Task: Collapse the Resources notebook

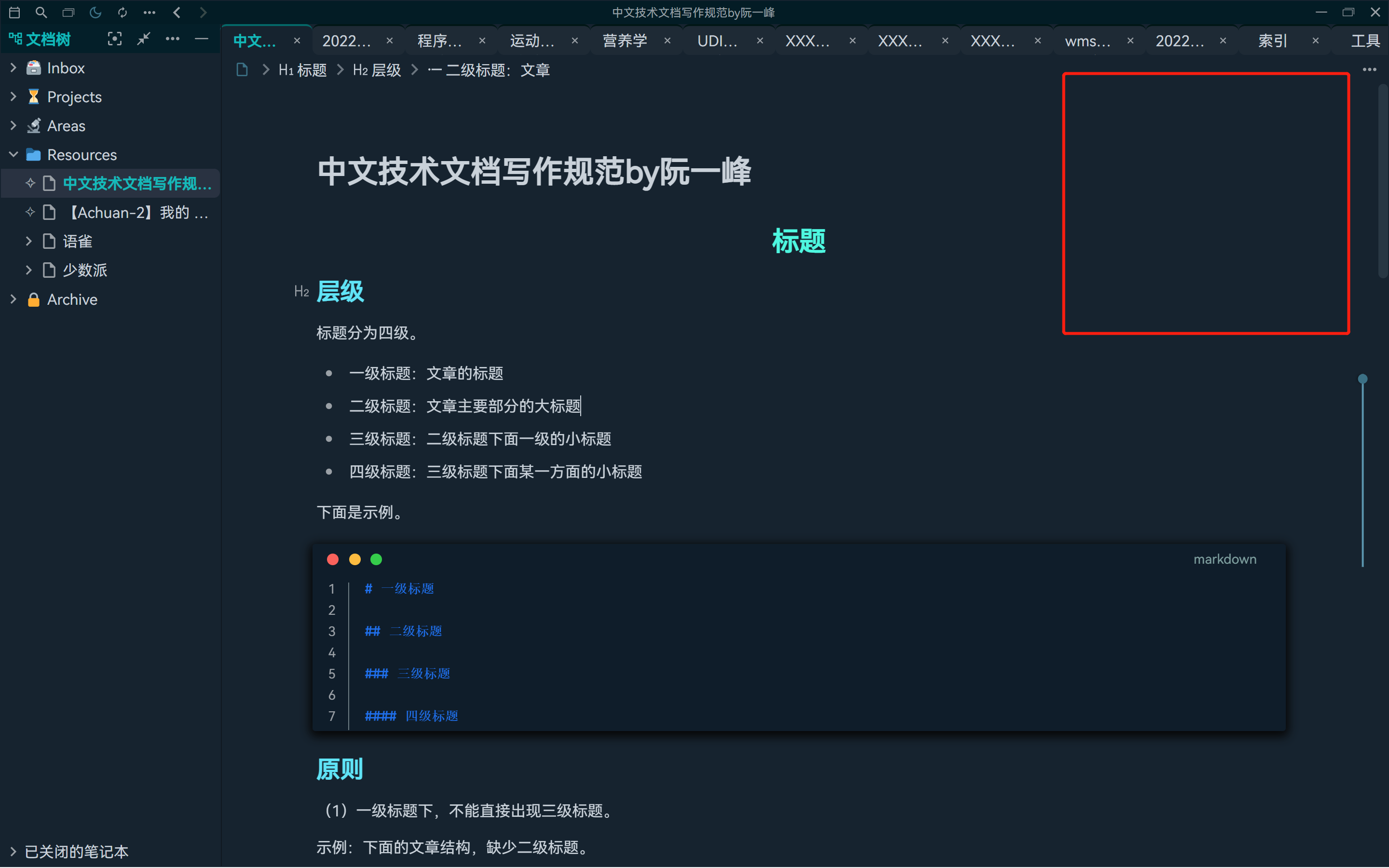Action: click(13, 154)
